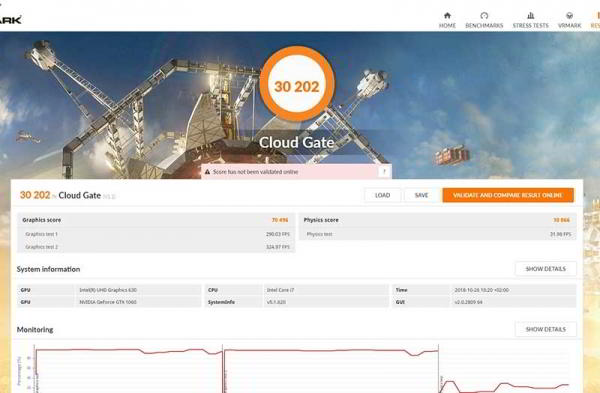Click the SystemInfo version value

(276, 302)
